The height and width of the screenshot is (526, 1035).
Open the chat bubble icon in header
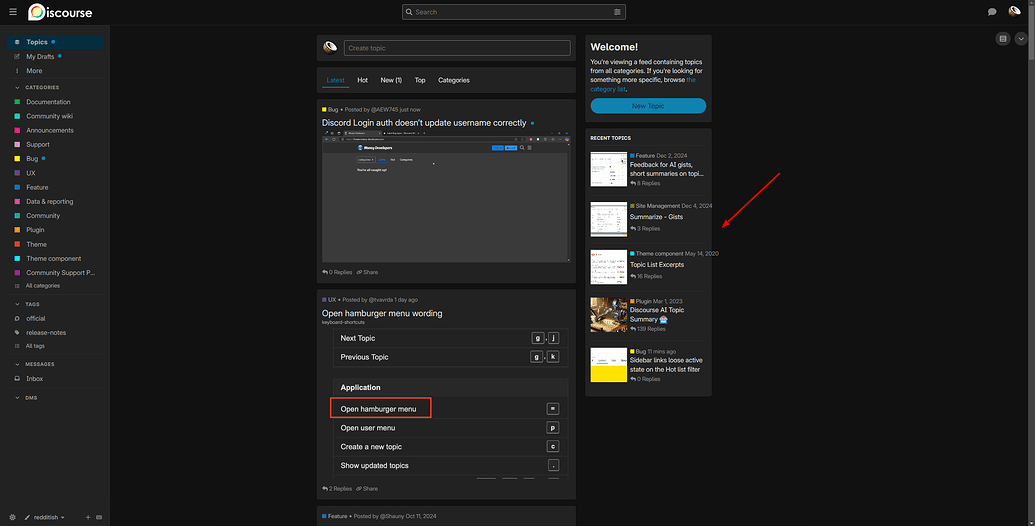point(992,12)
